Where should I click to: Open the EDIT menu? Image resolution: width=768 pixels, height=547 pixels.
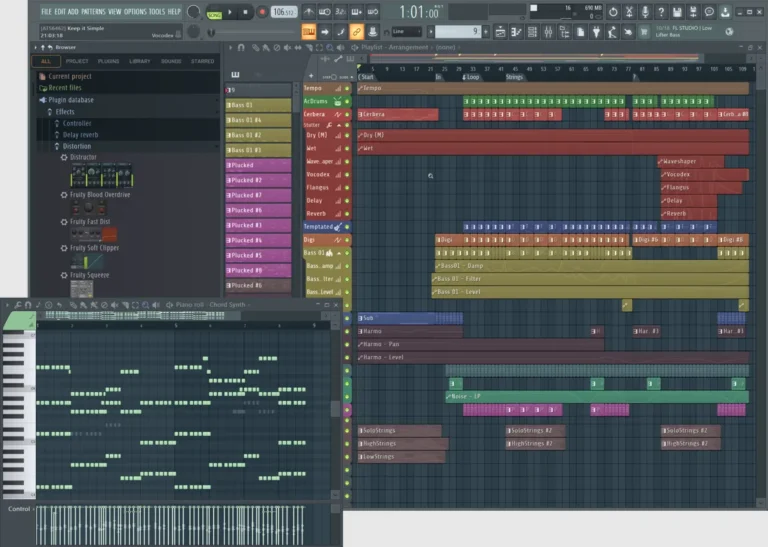60,11
